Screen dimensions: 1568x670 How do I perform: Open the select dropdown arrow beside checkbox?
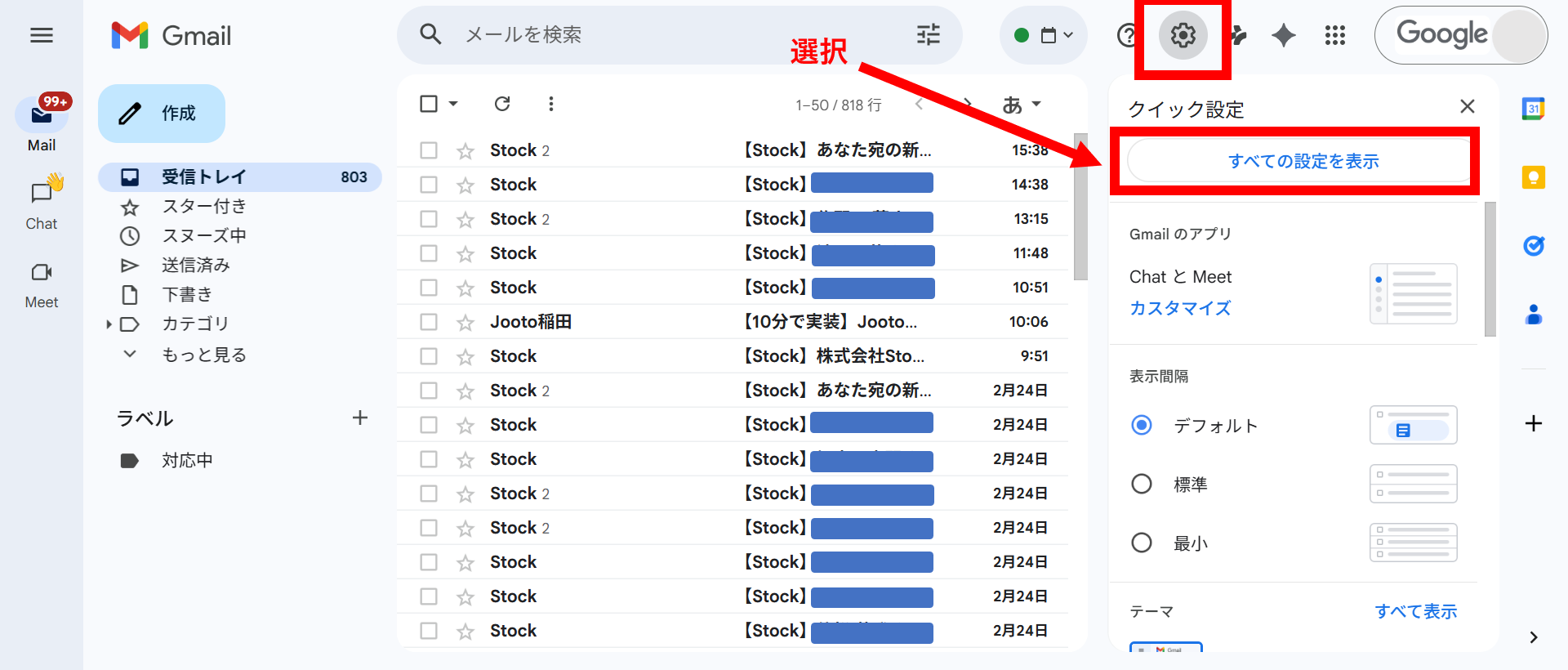point(453,104)
